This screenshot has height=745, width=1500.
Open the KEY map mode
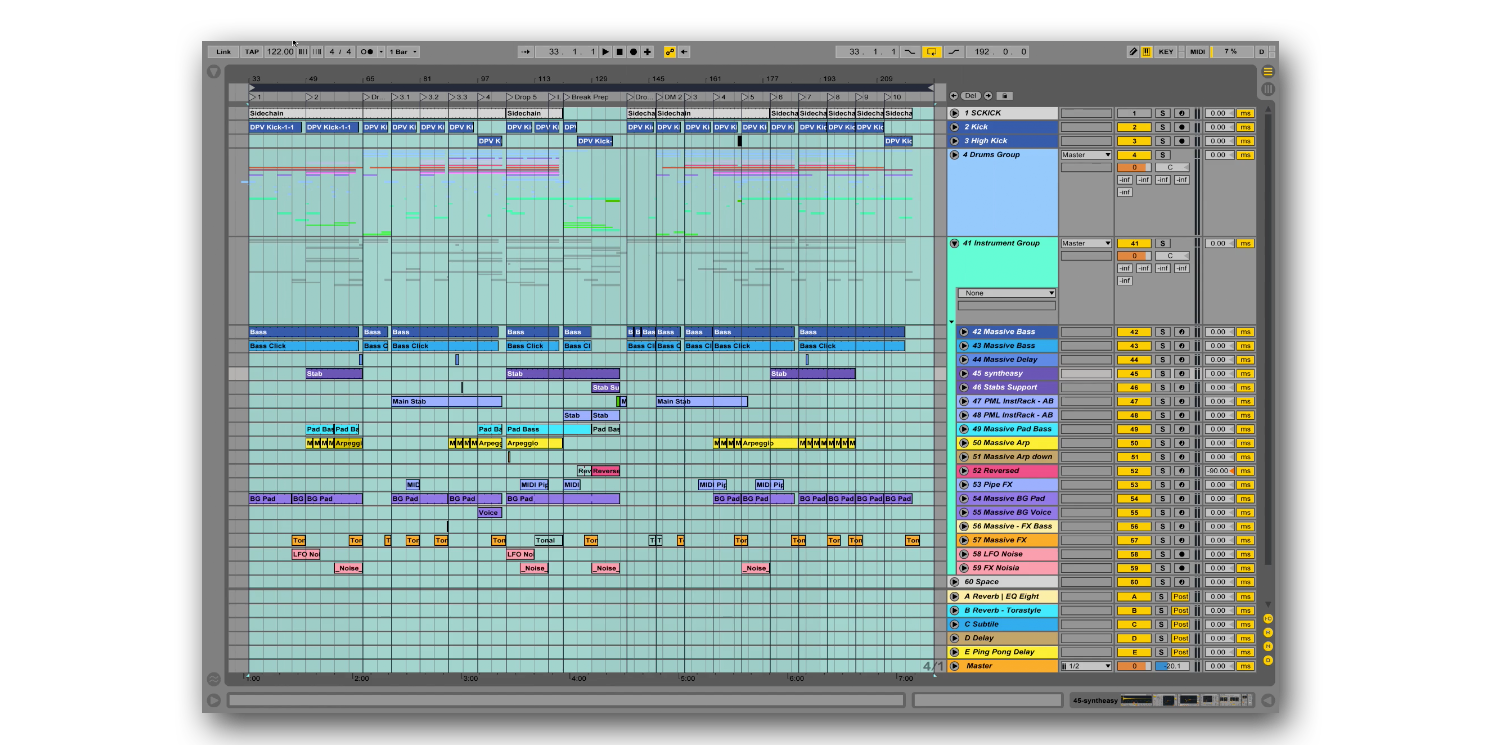1166,52
